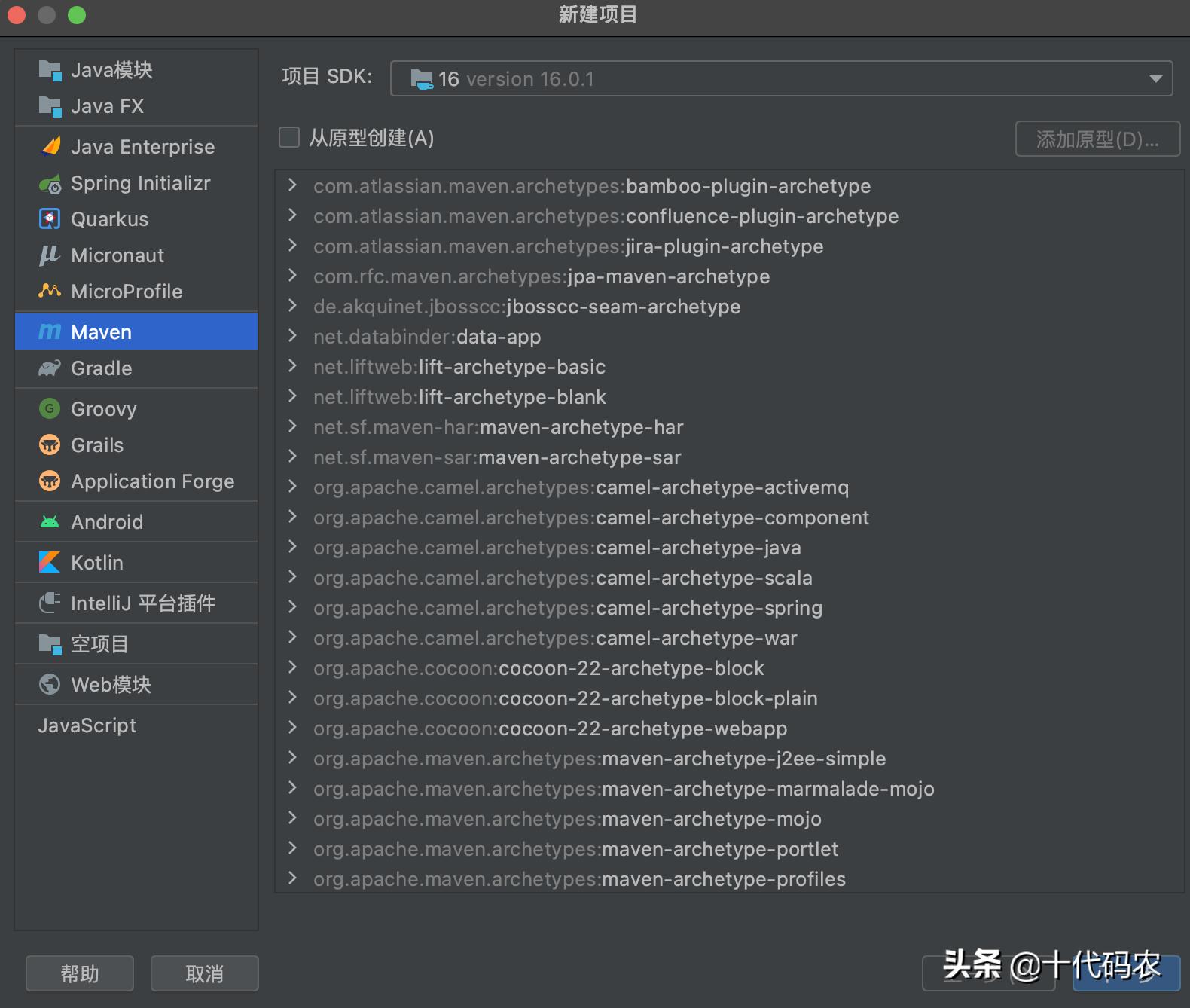Select maven-archetype-profiles row

(729, 878)
